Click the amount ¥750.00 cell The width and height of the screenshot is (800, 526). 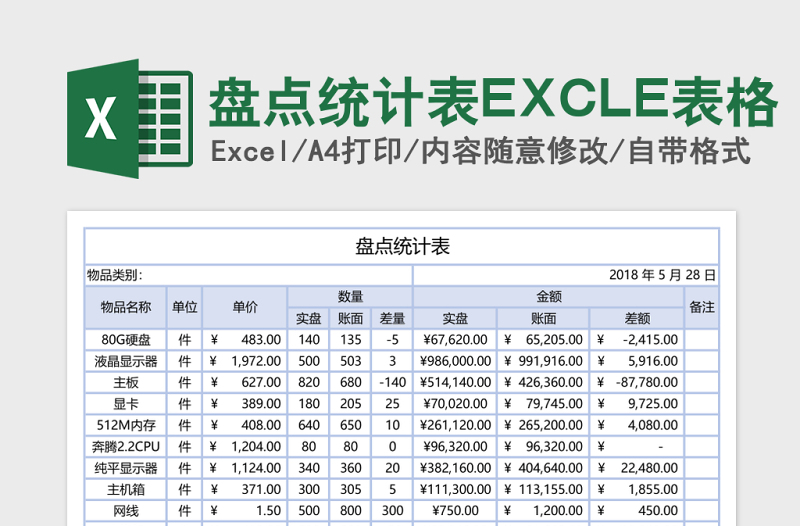(455, 511)
